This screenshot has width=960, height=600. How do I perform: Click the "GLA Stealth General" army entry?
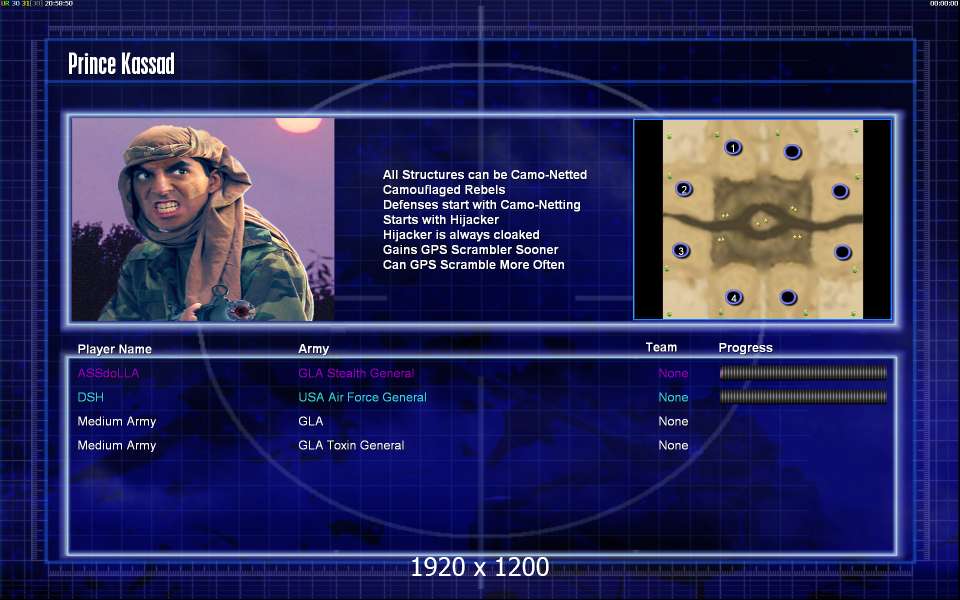(x=356, y=373)
